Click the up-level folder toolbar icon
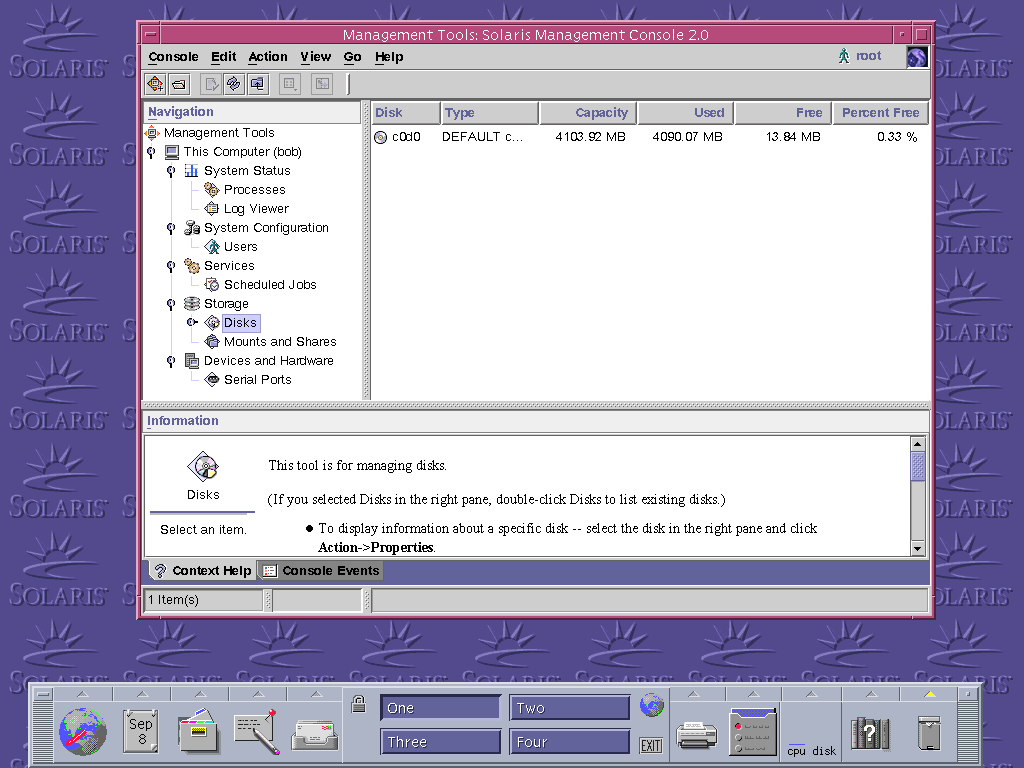Screen dimensions: 1024x768 click(258, 84)
